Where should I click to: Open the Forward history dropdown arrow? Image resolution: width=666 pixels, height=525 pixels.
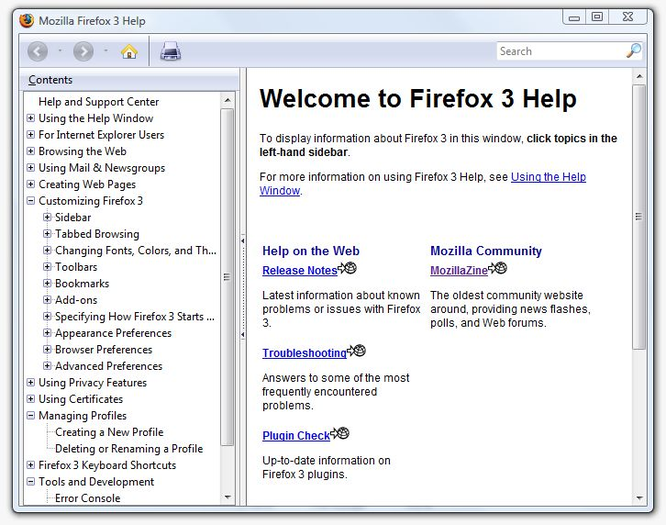point(106,51)
